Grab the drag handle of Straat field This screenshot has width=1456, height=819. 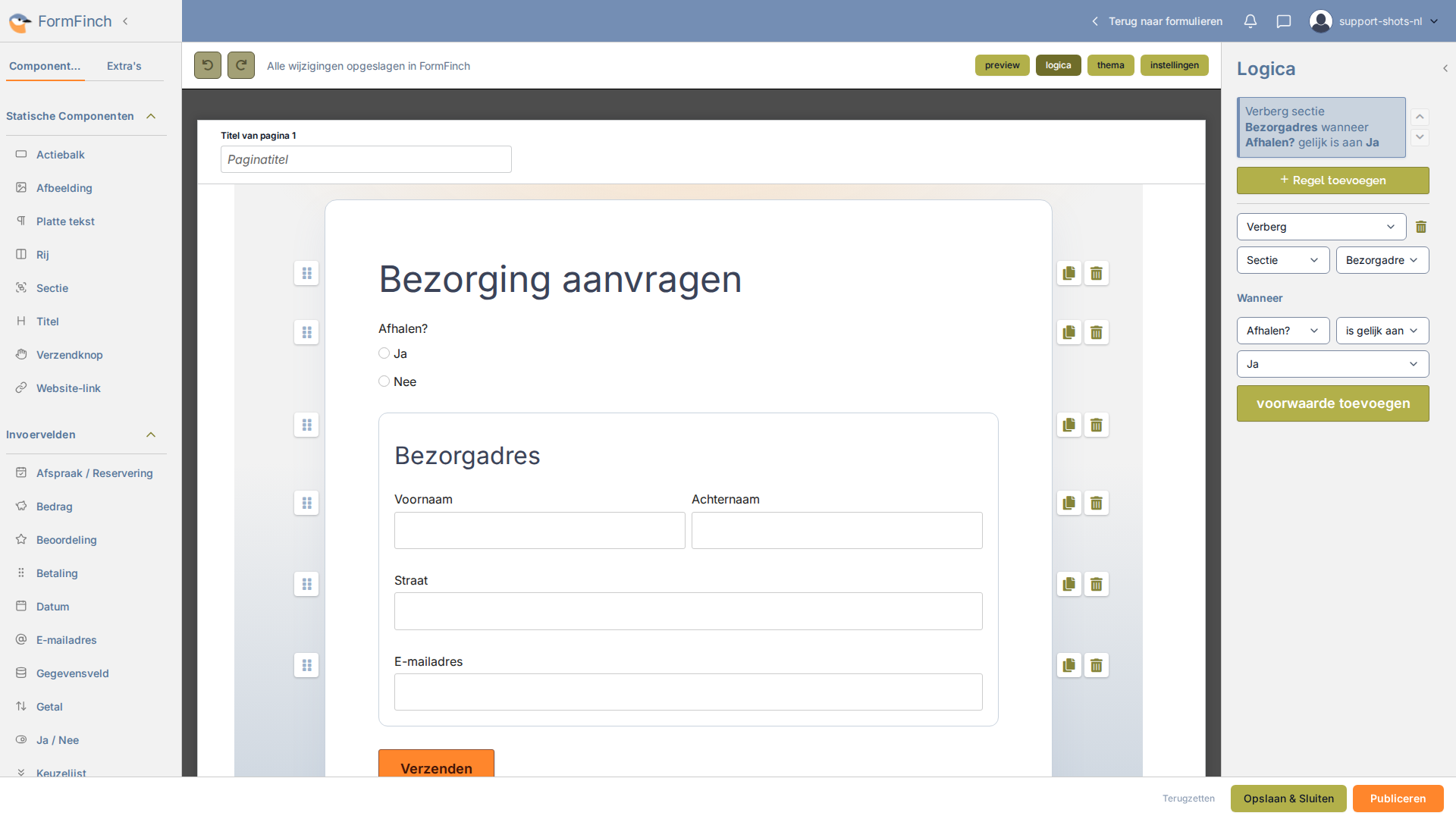point(306,584)
